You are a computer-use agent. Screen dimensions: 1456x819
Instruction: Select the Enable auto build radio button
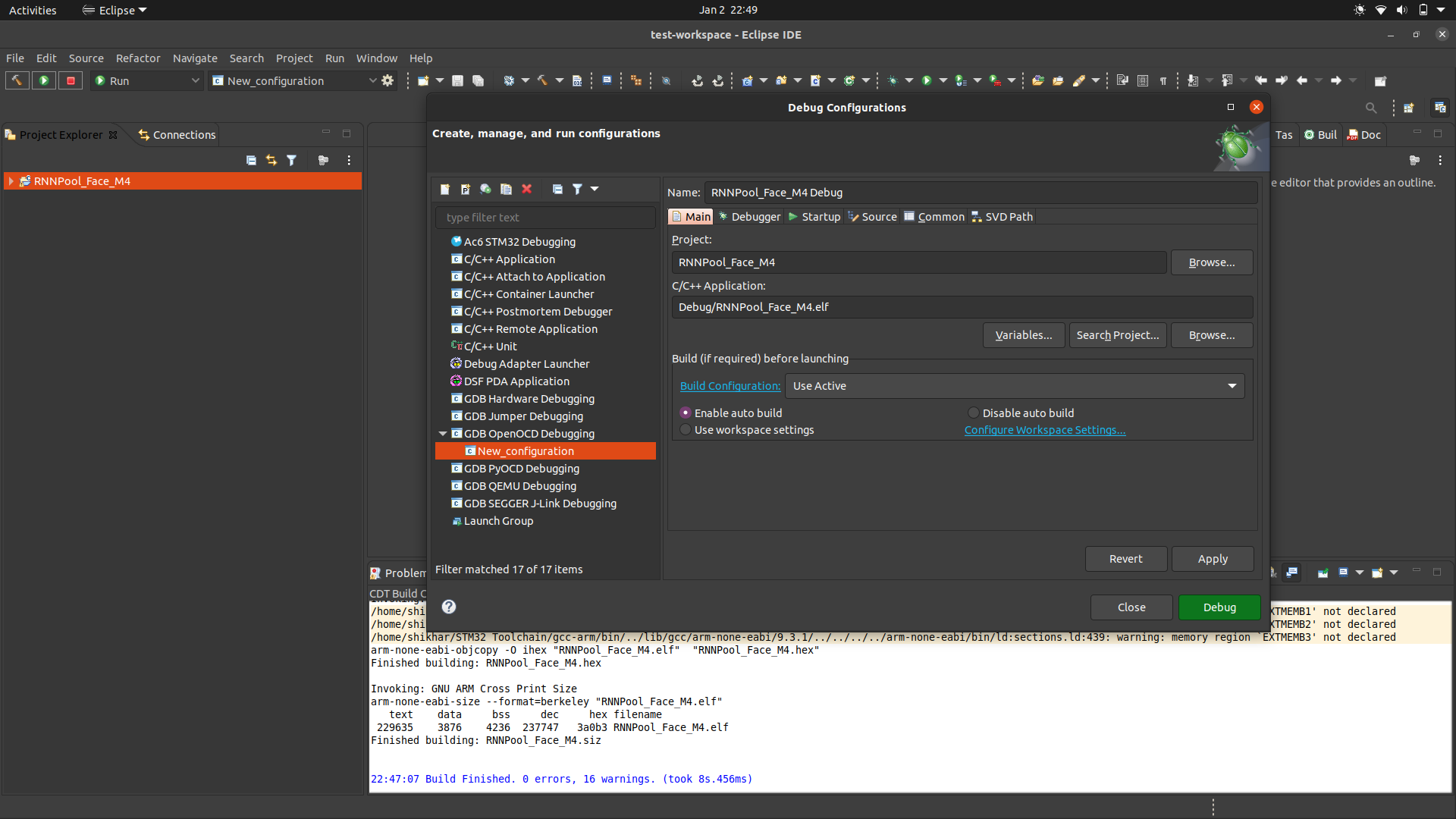point(686,413)
